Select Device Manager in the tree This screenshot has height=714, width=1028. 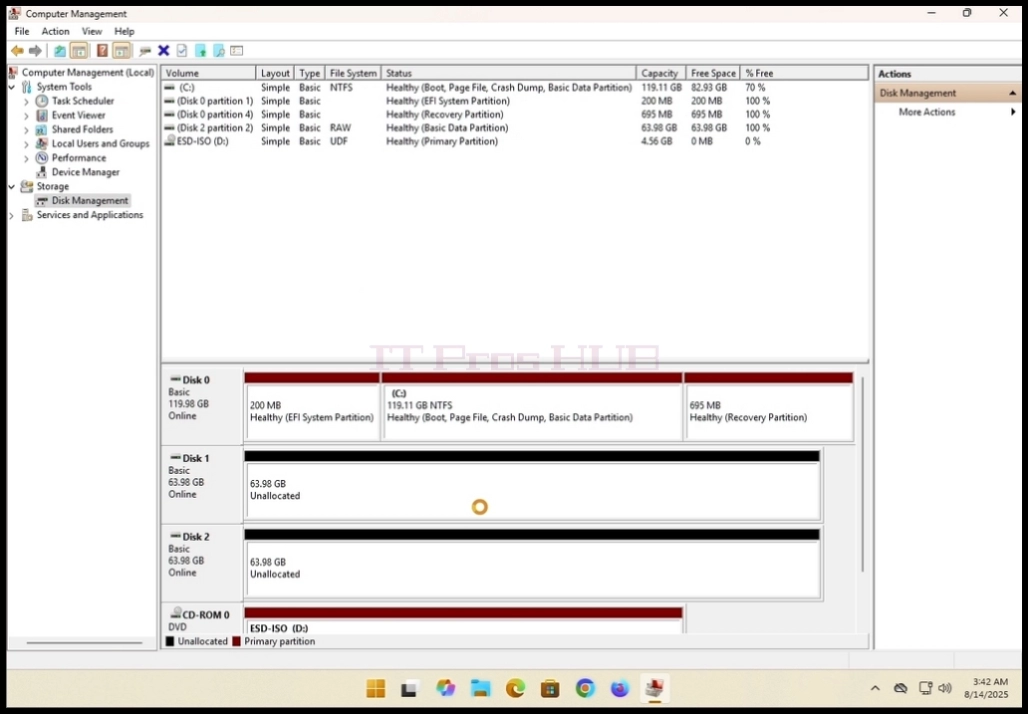pos(85,172)
